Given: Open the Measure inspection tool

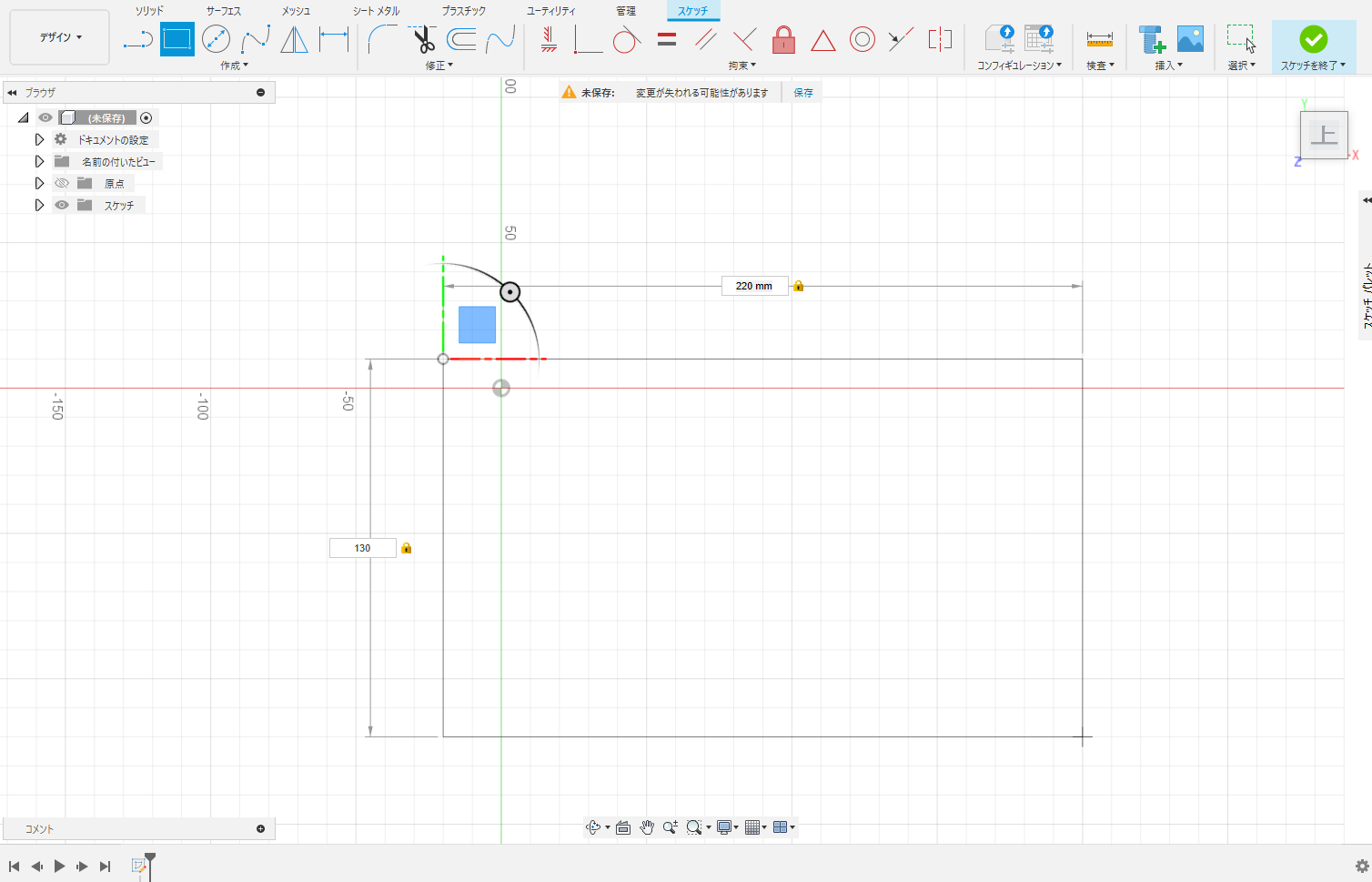Looking at the screenshot, I should [x=1100, y=39].
